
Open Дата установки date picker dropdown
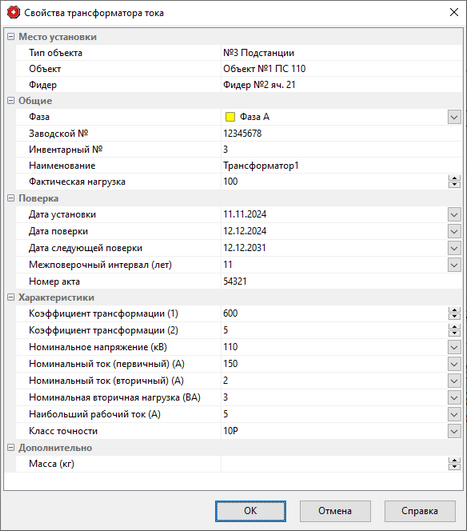[x=454, y=215]
